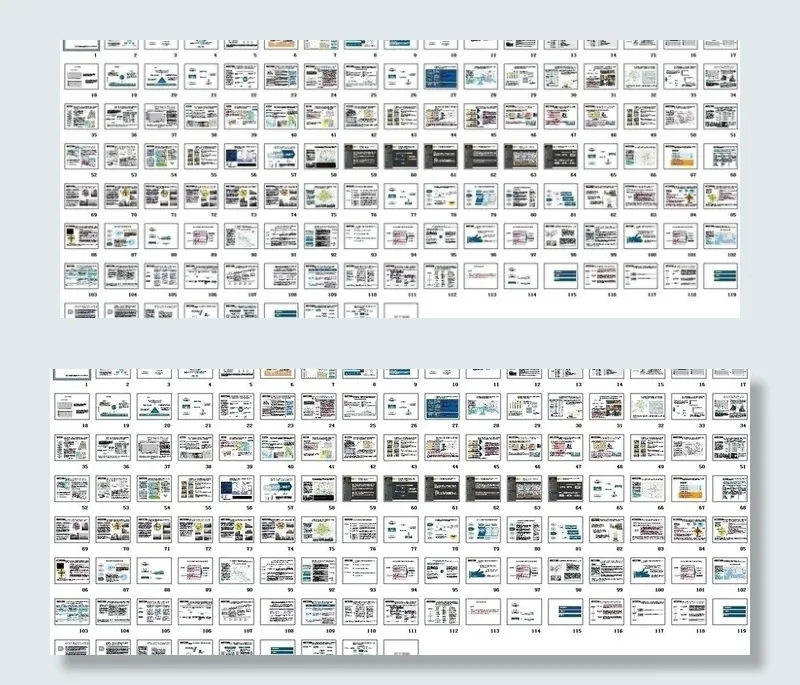This screenshot has height=685, width=800.
Task: Click slide 86 thumbnail in upper sheet
Action: (82, 236)
